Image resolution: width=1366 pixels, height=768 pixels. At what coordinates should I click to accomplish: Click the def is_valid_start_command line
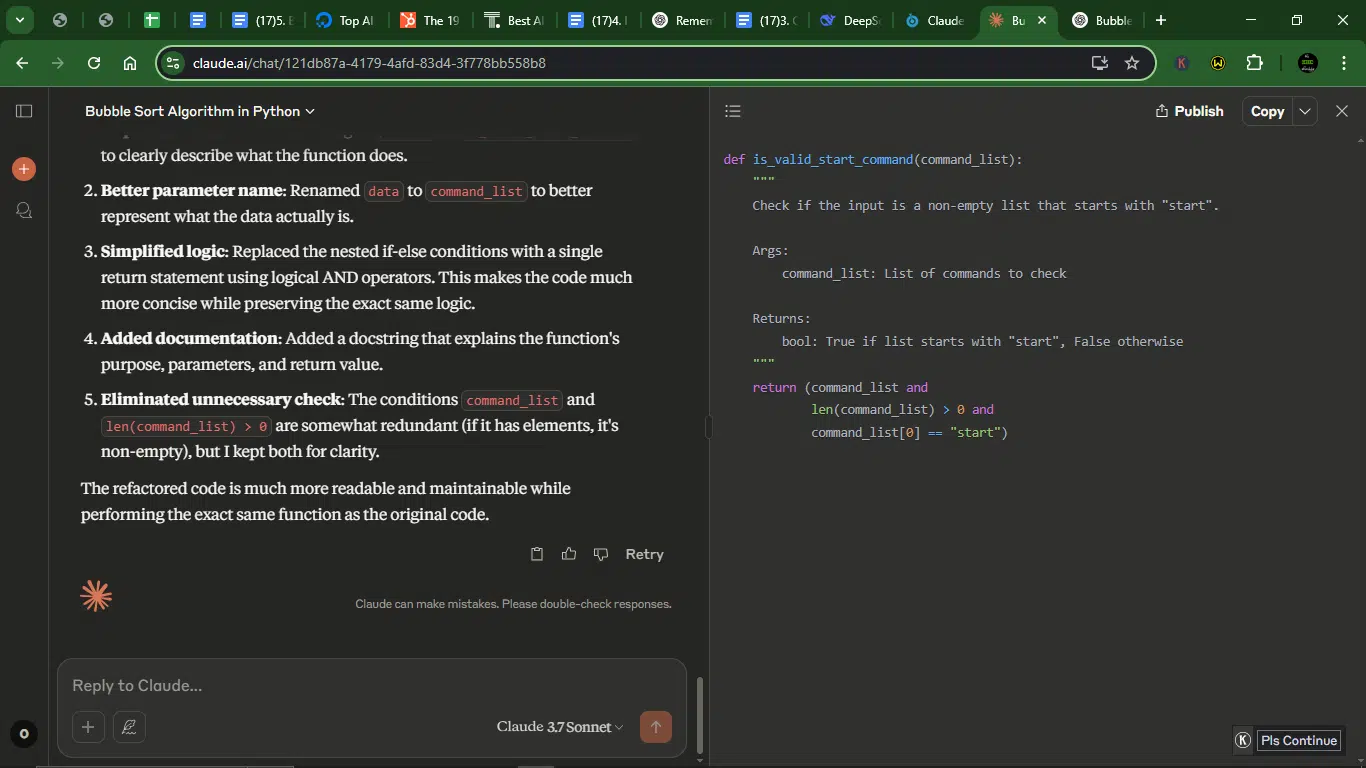873,160
